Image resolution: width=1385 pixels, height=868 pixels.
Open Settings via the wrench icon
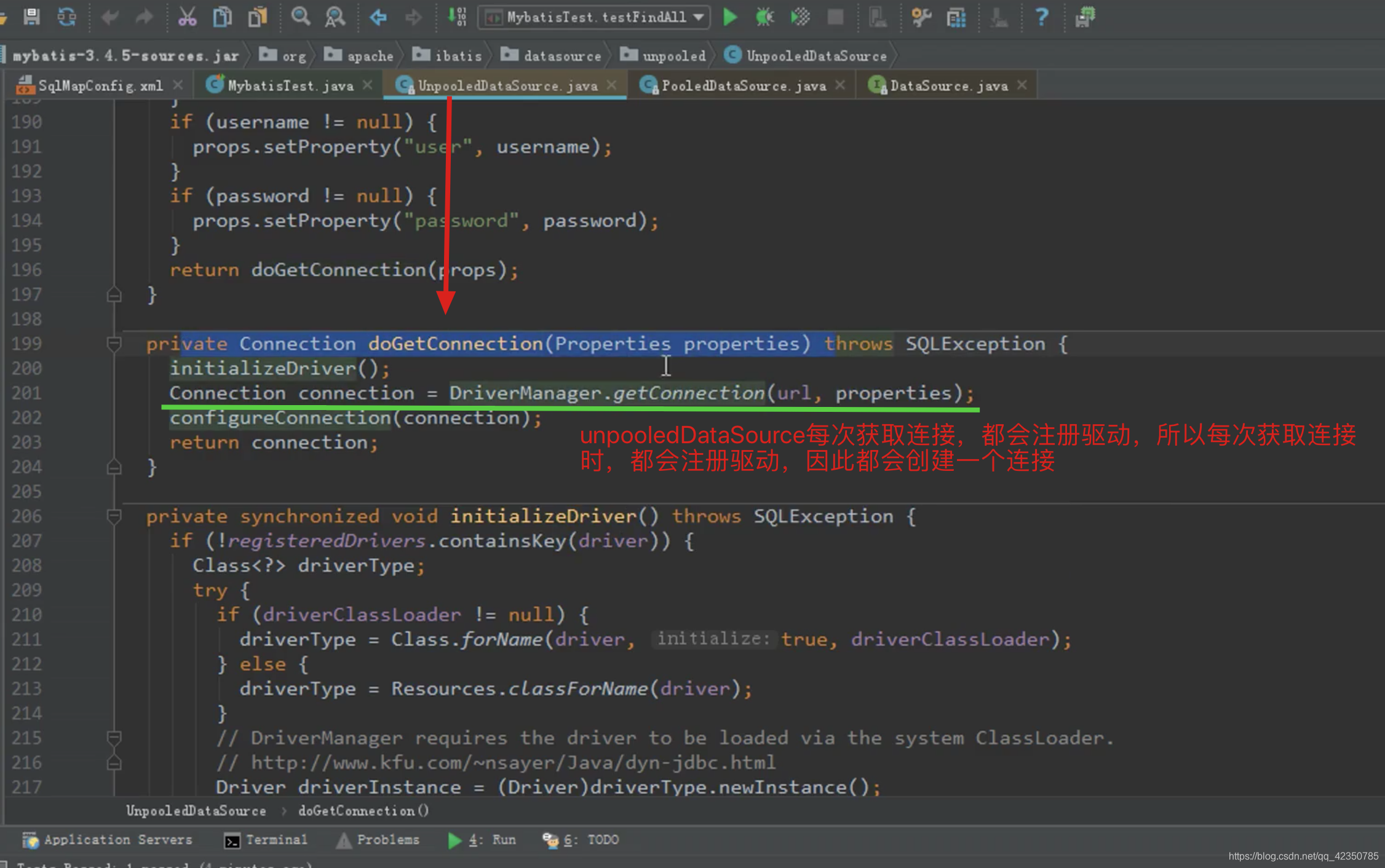pos(921,17)
